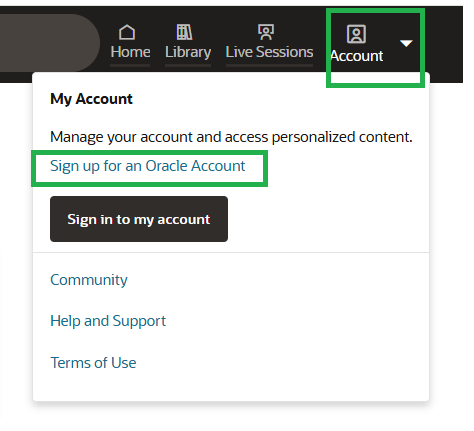This screenshot has width=474, height=431.
Task: Open the Community link
Action: click(89, 280)
